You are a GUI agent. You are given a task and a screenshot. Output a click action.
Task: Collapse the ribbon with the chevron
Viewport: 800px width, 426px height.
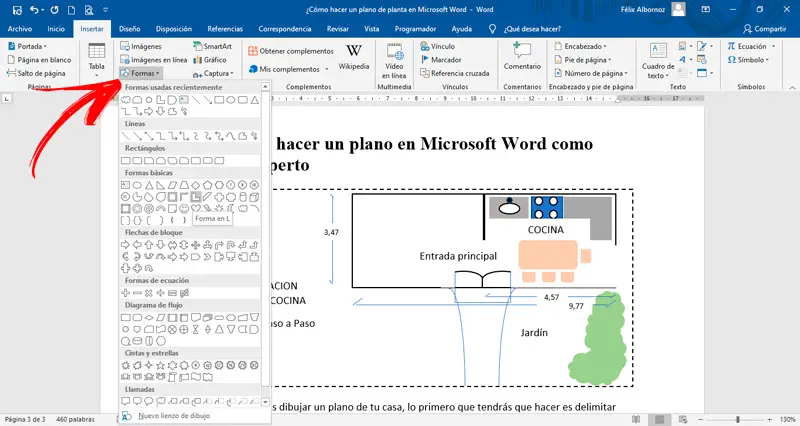point(792,87)
